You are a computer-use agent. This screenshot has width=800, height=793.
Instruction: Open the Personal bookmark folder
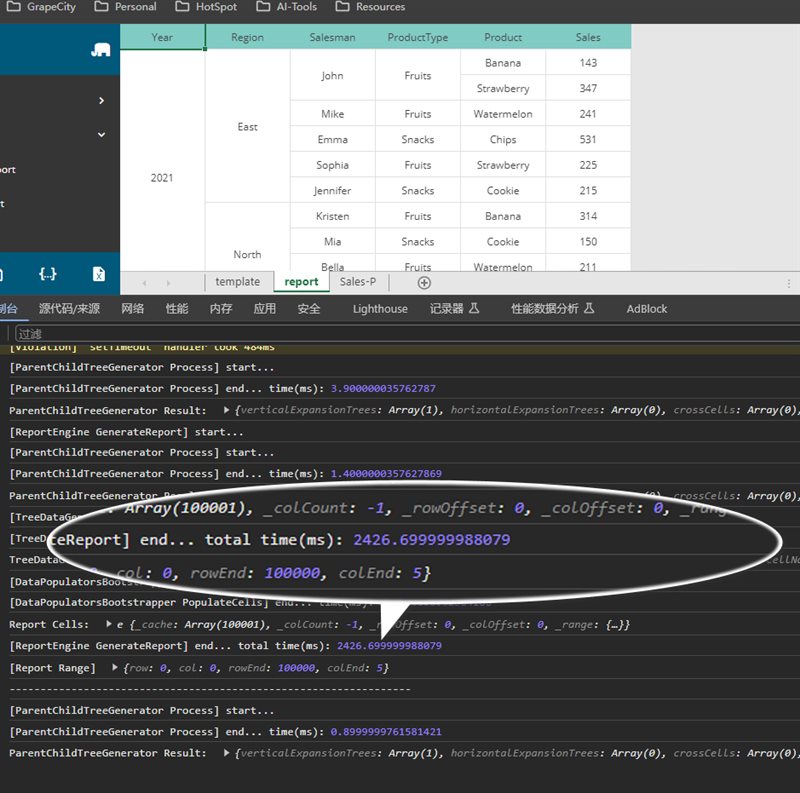click(126, 7)
